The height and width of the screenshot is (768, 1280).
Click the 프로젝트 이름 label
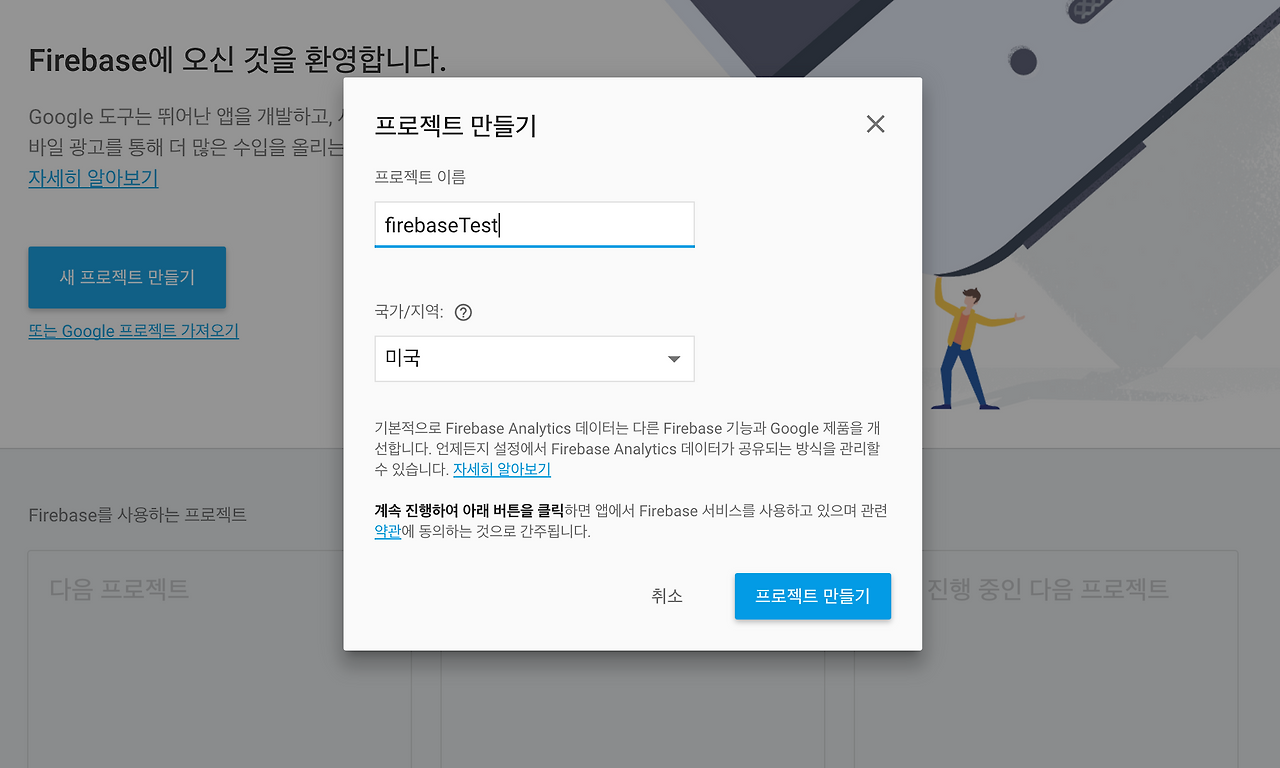click(x=420, y=177)
